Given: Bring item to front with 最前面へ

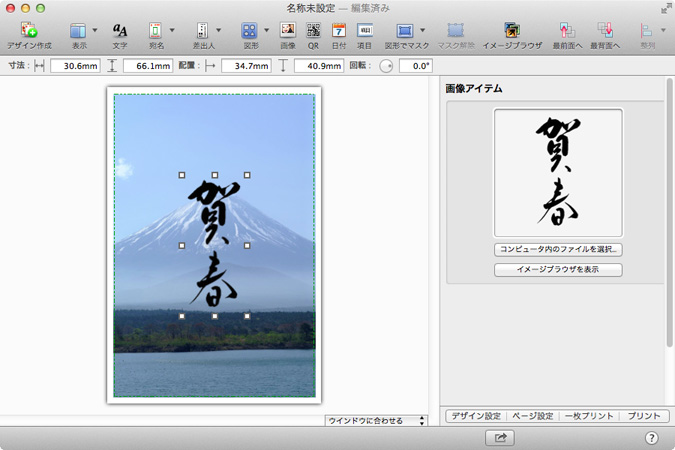Looking at the screenshot, I should coord(568,31).
